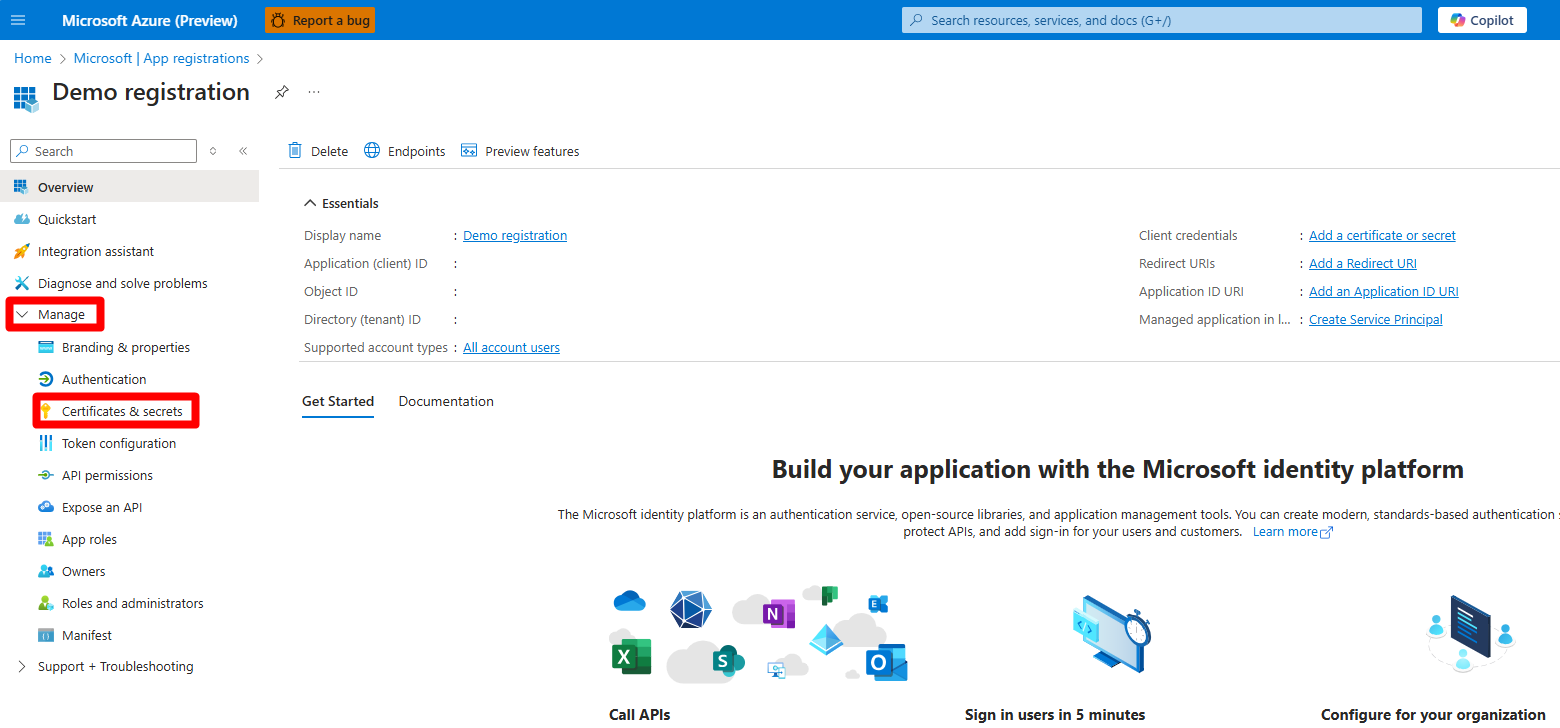Open the Copilot button
Screen dimensions: 1560x728
pos(1482,20)
